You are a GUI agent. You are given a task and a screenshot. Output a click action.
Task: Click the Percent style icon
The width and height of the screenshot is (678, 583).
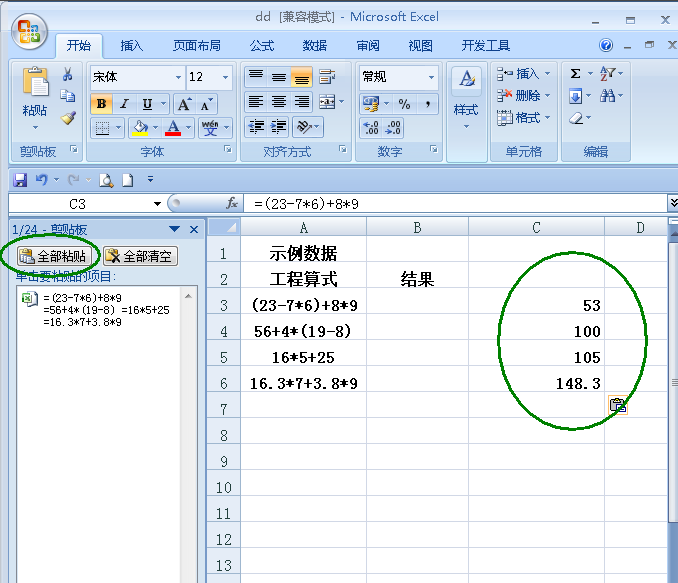pos(404,104)
